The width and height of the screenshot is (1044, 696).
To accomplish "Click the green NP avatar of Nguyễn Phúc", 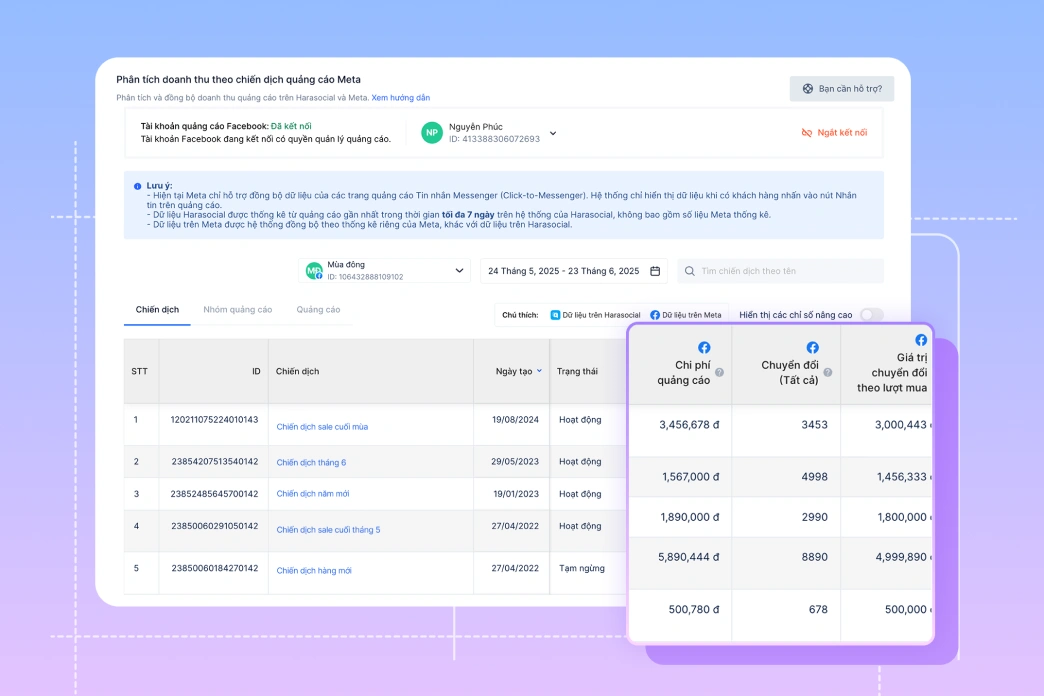I will click(431, 133).
